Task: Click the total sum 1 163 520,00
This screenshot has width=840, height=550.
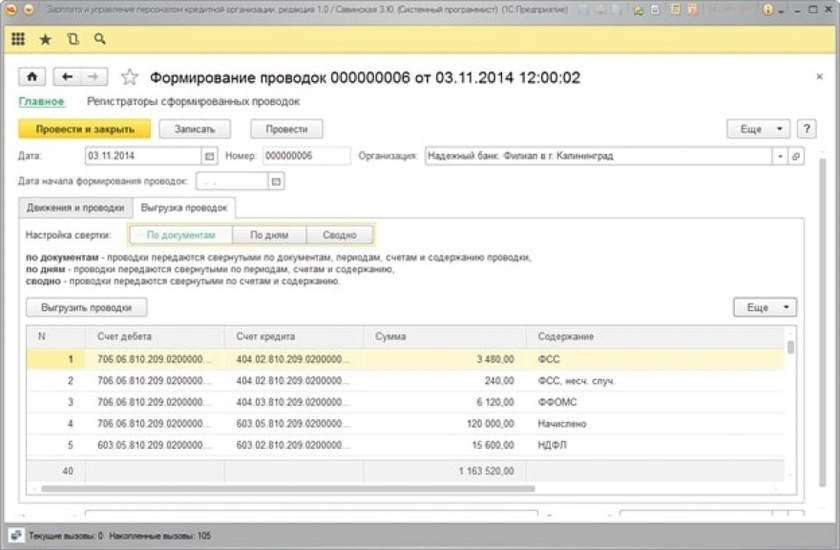Action: 486,471
